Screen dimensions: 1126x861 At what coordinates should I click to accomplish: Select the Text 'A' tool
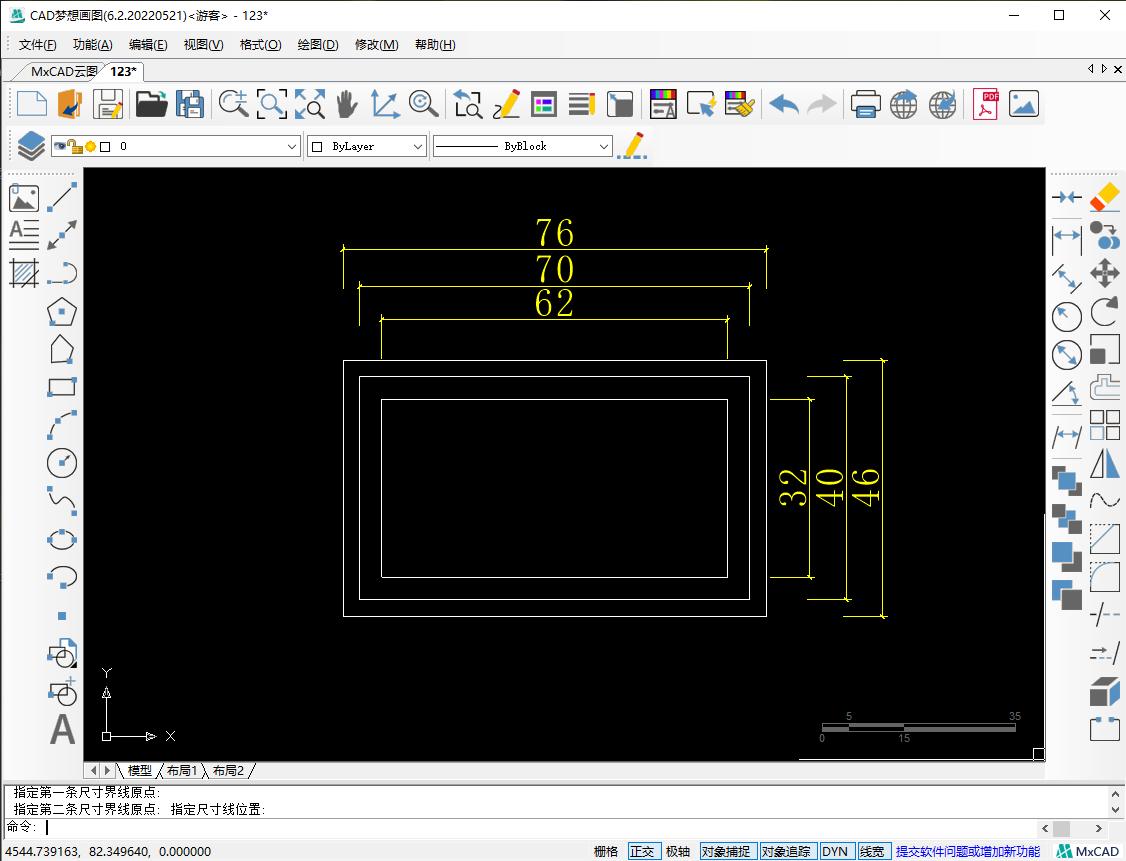pos(62,730)
